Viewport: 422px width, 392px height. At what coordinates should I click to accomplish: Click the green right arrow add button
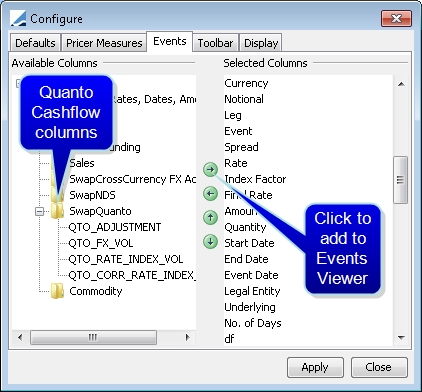click(x=210, y=170)
